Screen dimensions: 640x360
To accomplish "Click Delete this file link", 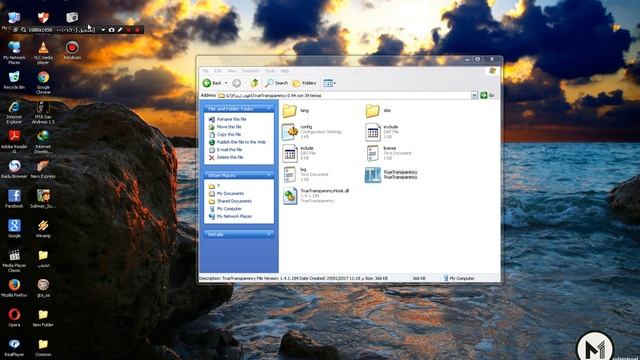I will (x=230, y=157).
